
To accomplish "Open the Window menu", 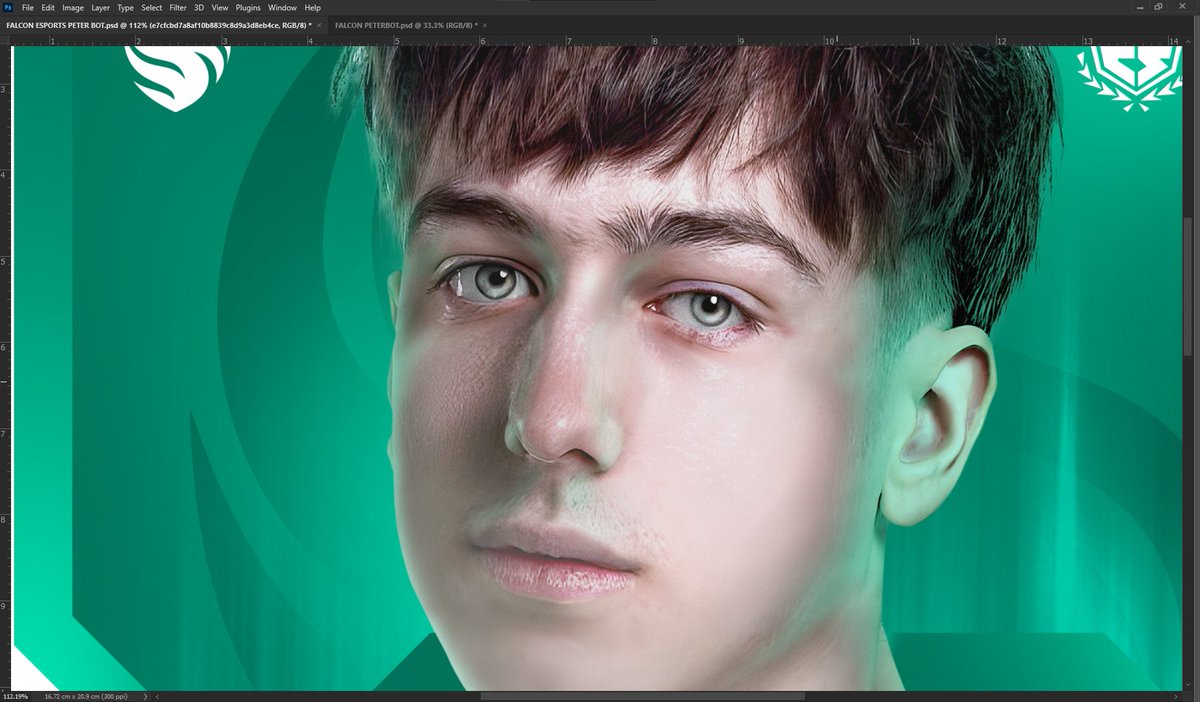I will (x=282, y=7).
